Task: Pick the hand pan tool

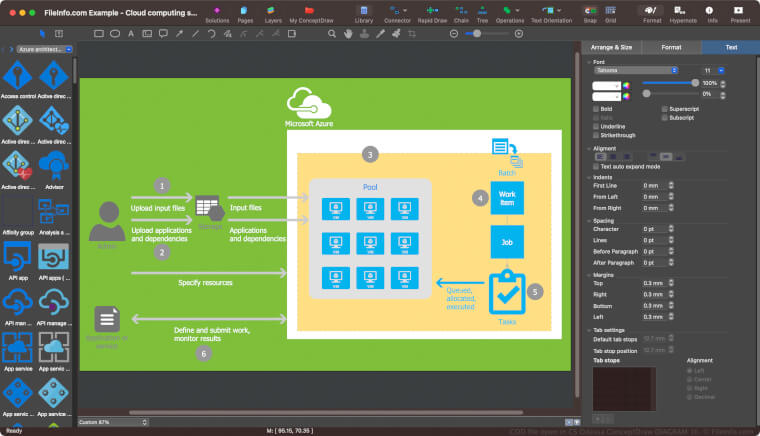Action: pyautogui.click(x=348, y=34)
